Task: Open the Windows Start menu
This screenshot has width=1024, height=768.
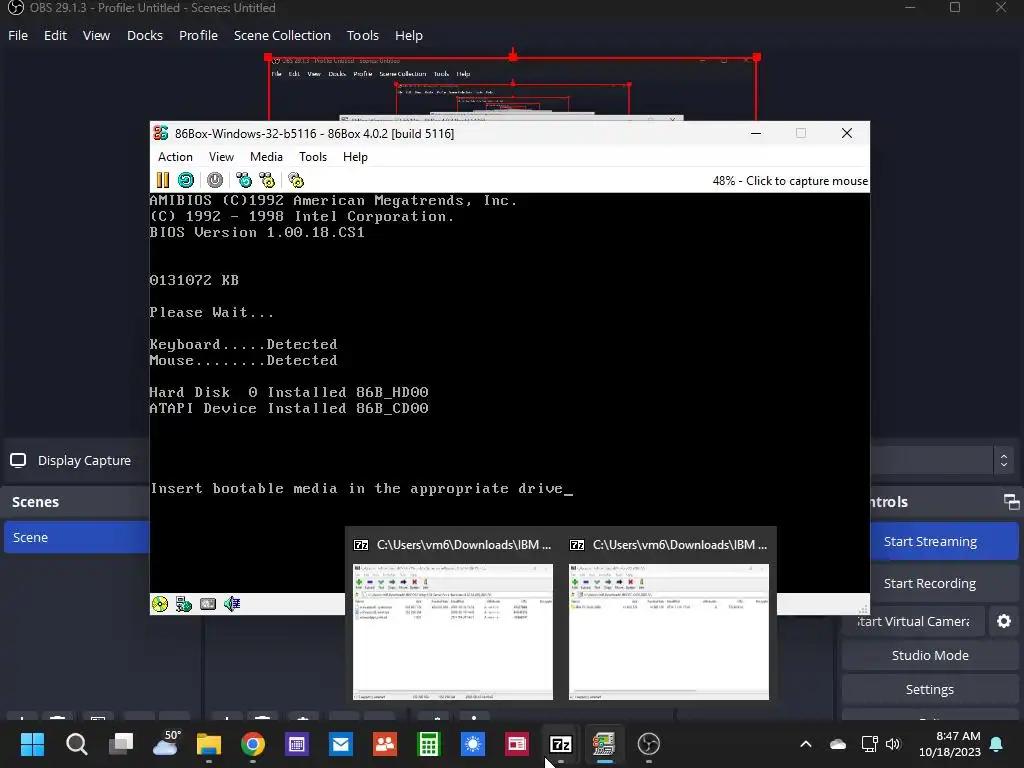Action: click(x=32, y=744)
